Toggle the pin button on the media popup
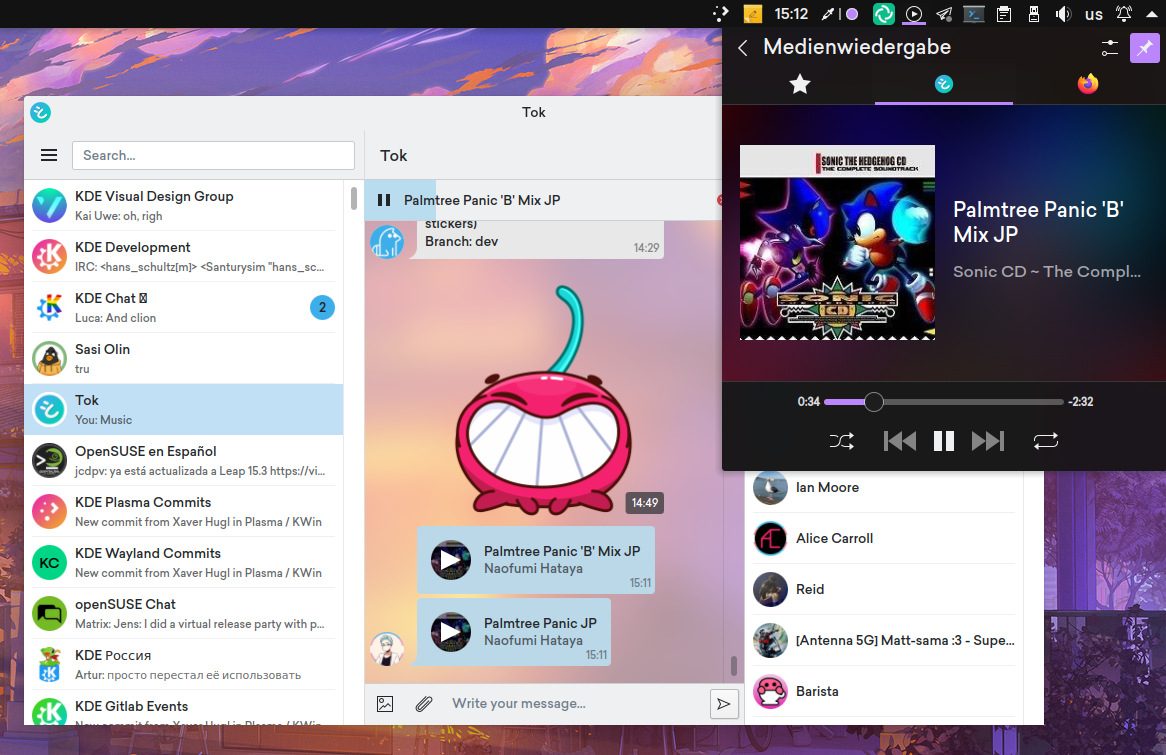The width and height of the screenshot is (1166, 755). (1144, 48)
